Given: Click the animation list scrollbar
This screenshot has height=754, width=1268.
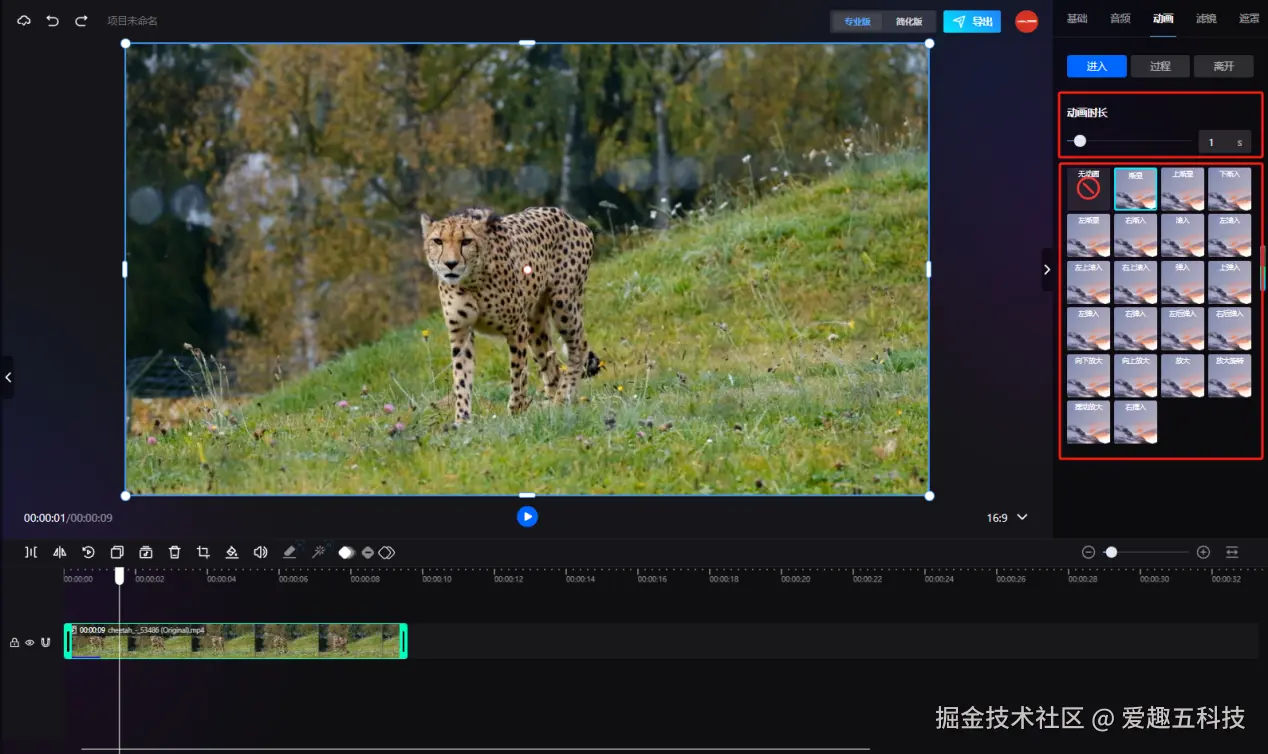Looking at the screenshot, I should pyautogui.click(x=1262, y=268).
